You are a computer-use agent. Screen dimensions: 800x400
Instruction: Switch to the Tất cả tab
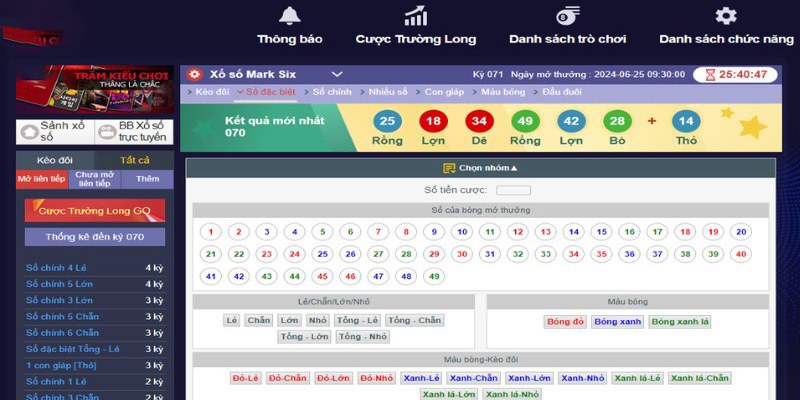click(x=135, y=160)
